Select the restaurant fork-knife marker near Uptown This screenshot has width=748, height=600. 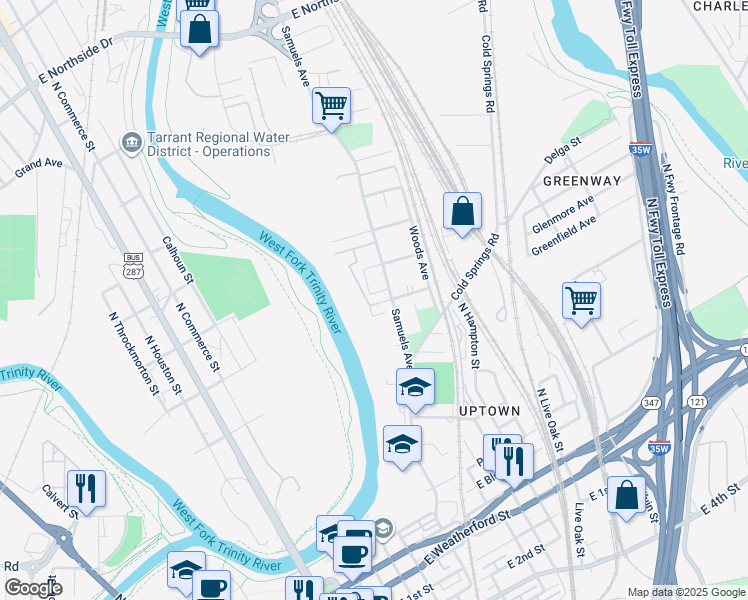(514, 462)
